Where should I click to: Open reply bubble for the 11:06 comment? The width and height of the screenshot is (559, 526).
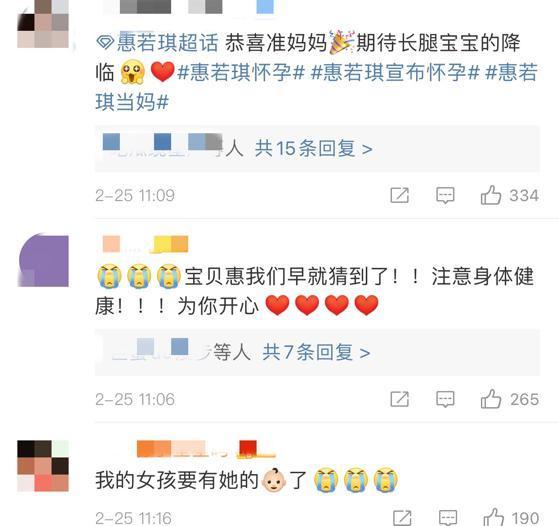(445, 399)
